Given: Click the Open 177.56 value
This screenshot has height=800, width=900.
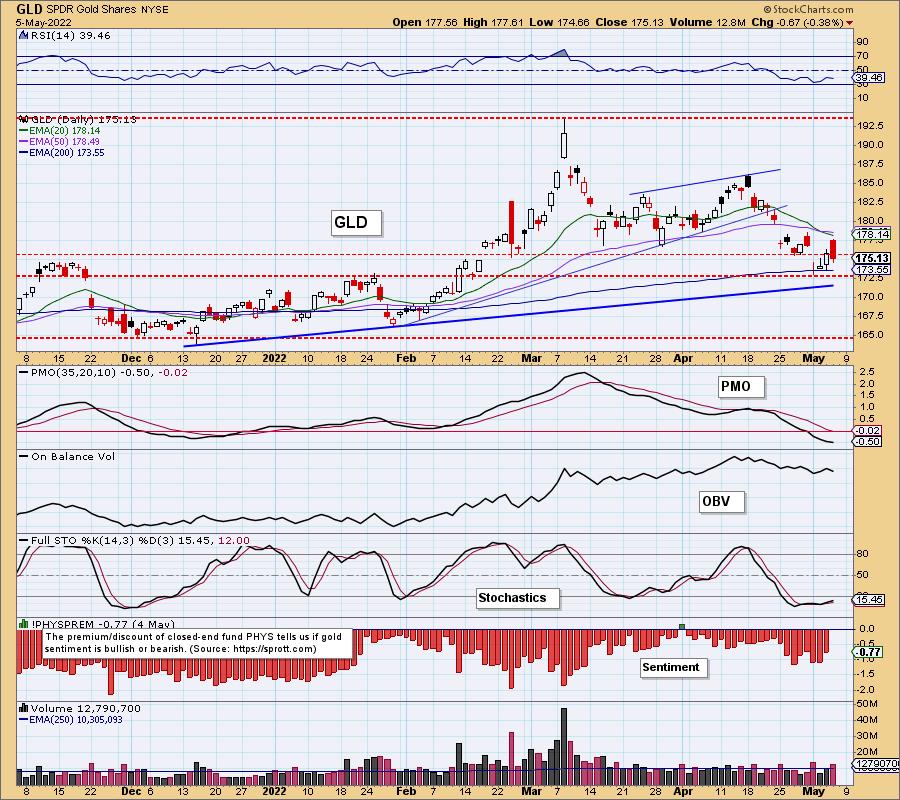Looking at the screenshot, I should 425,22.
